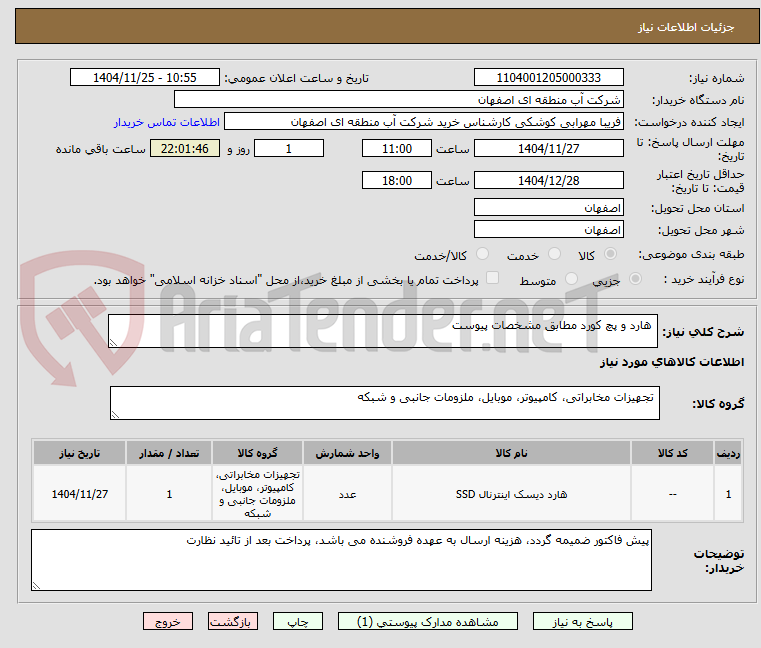Click the delivery city field شهر محل تحویل
The height and width of the screenshot is (648, 761).
(548, 230)
